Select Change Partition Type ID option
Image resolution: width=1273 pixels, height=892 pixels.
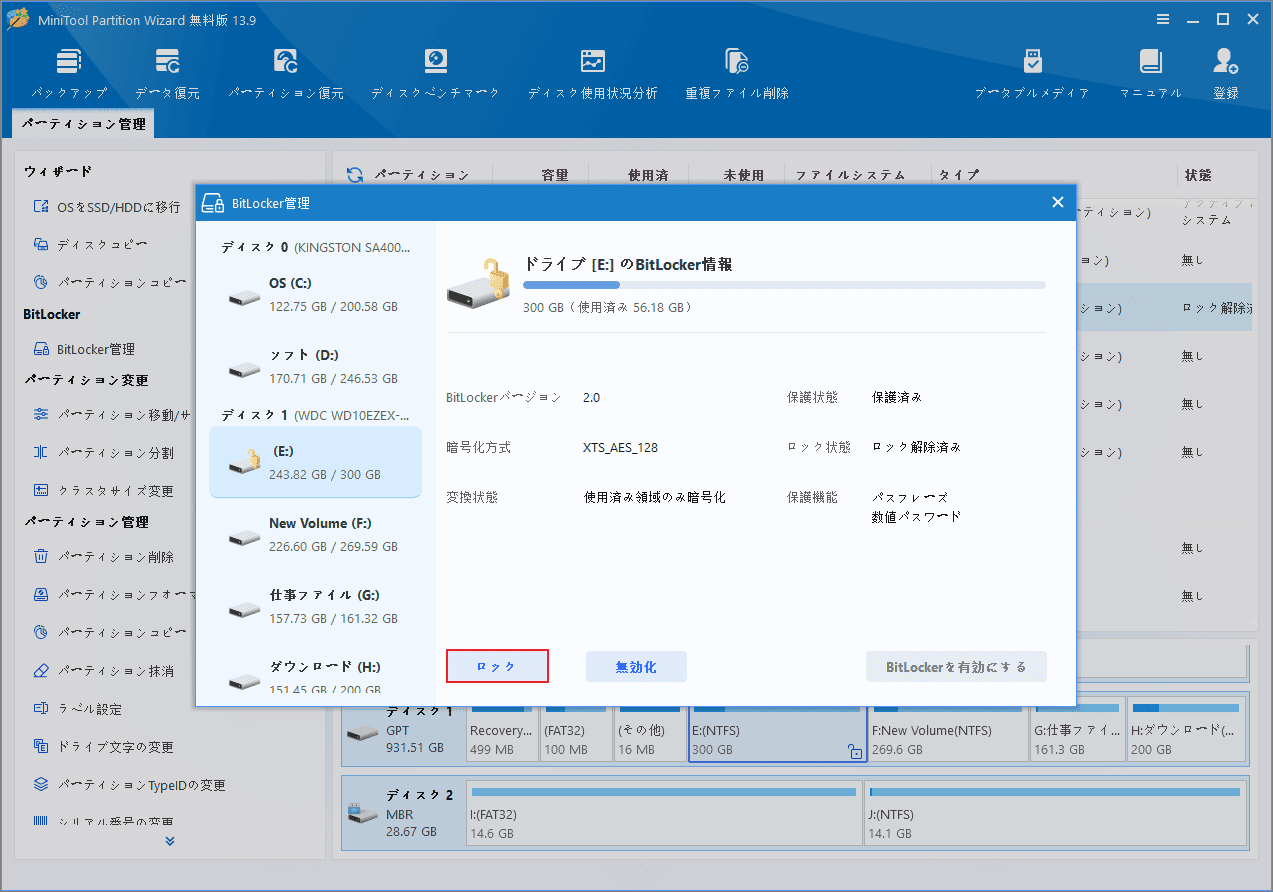pyautogui.click(x=129, y=785)
